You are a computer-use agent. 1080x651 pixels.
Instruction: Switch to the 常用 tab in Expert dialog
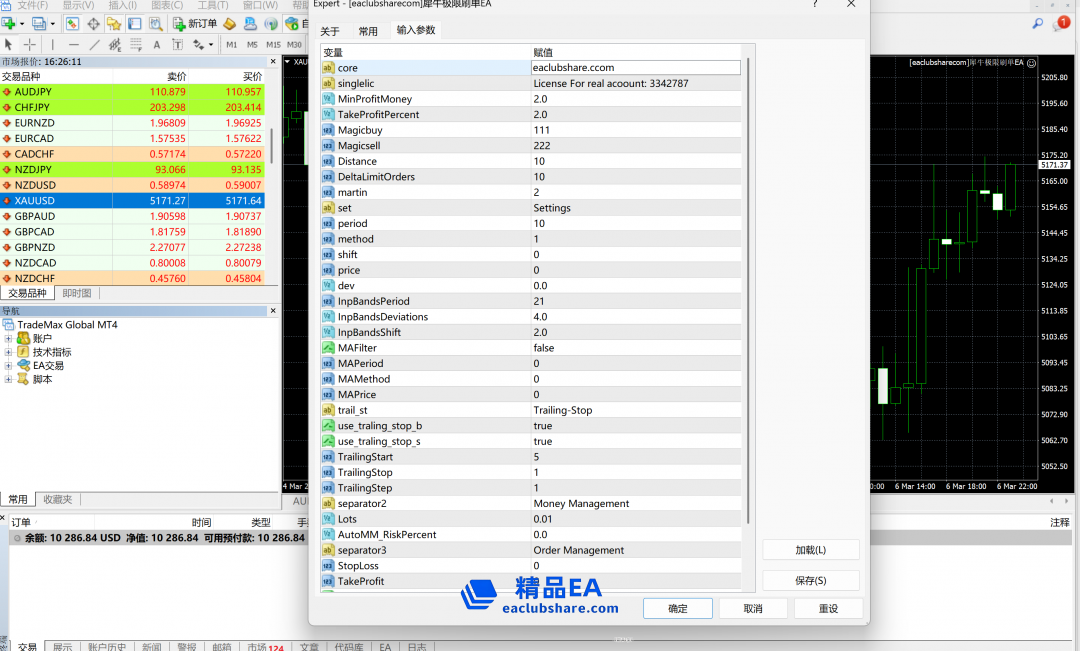(x=368, y=31)
